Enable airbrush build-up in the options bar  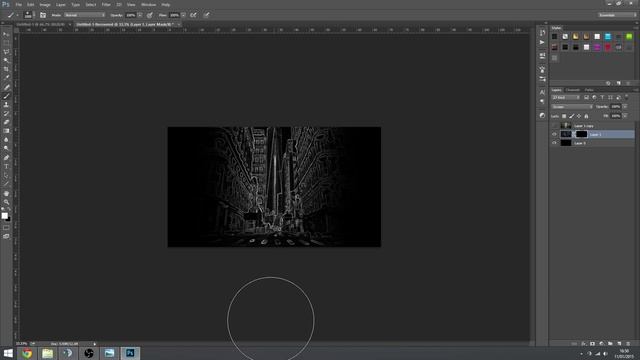click(x=193, y=15)
